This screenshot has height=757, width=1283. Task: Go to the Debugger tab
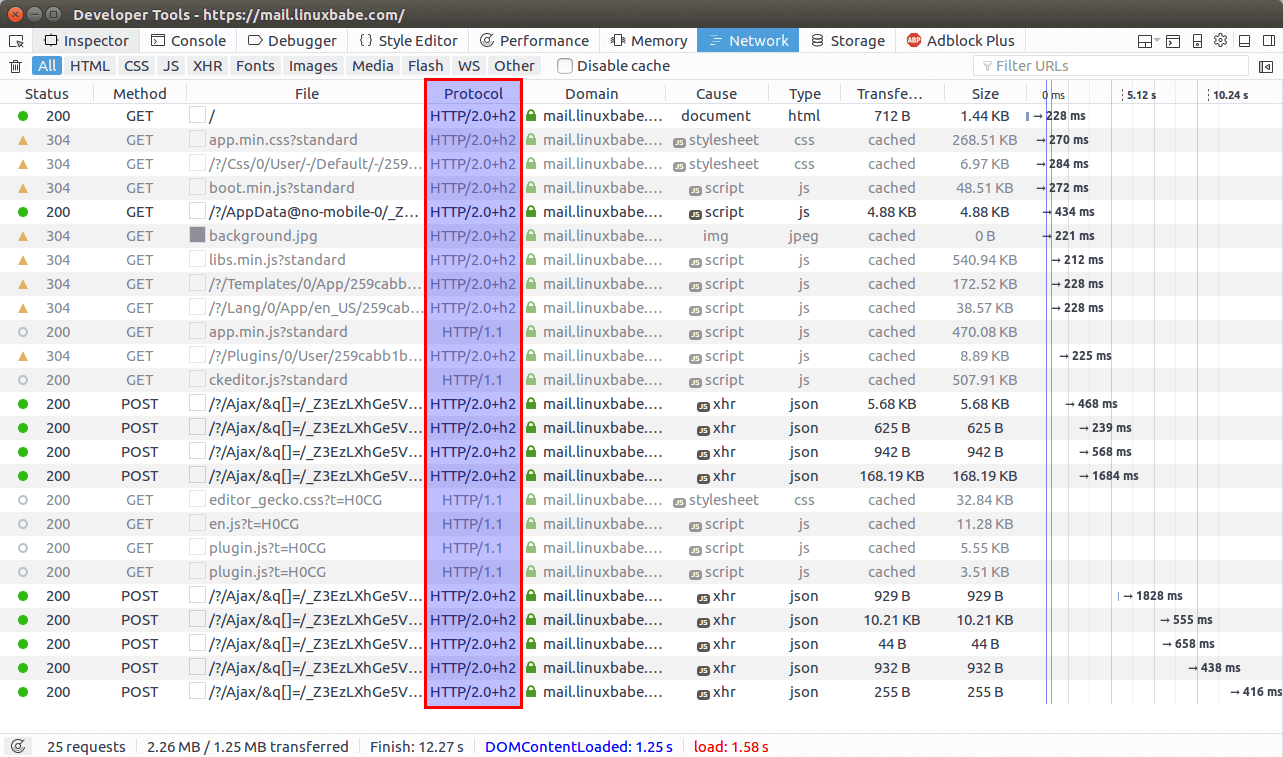point(292,41)
